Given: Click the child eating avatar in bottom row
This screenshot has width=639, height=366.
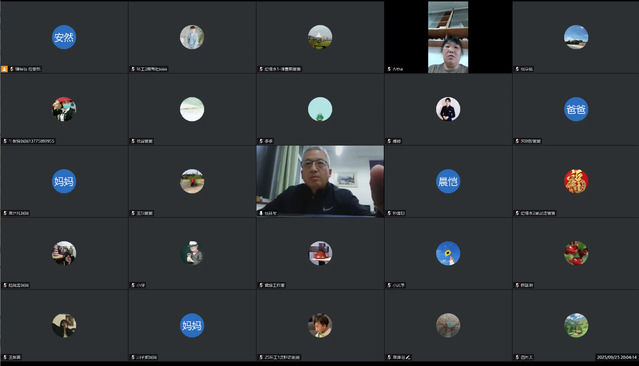Looking at the screenshot, I should [x=320, y=325].
